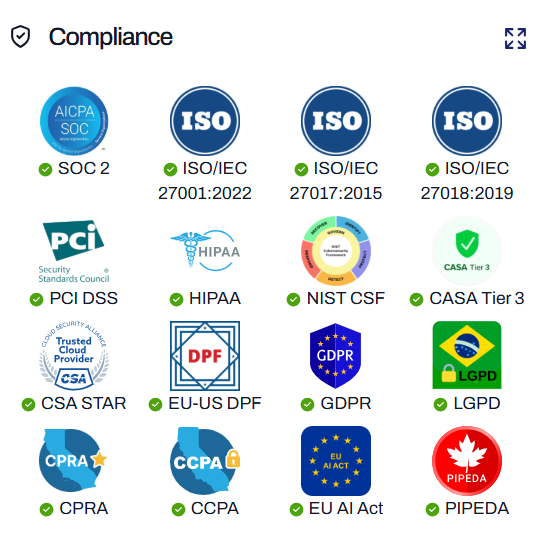
Task: Open the CSA Trusted Cloud Provider badge
Action: tap(74, 356)
